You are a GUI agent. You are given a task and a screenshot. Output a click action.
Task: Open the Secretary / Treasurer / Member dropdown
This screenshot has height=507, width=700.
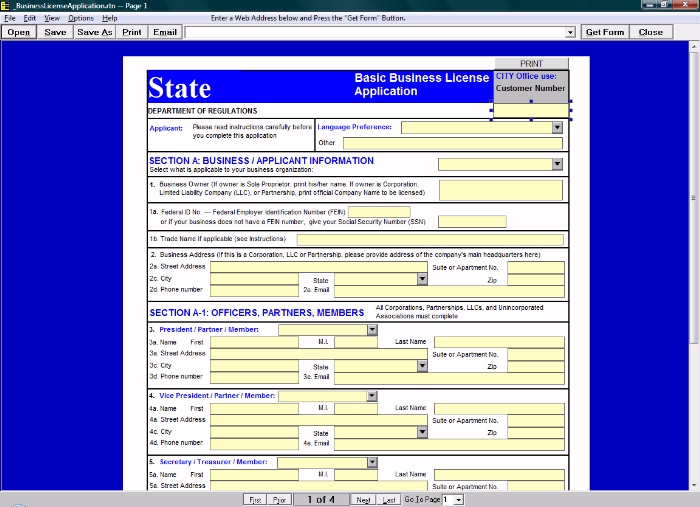[x=372, y=462]
